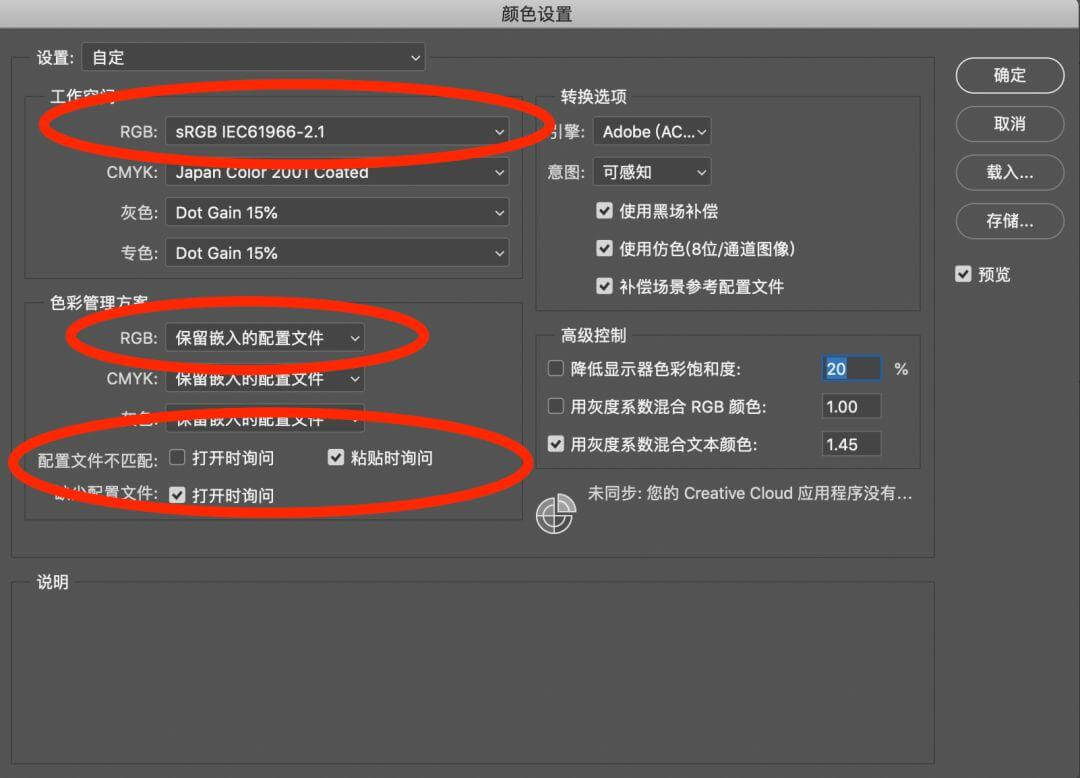Toggle 使用仿色(8位/通道图像) checkbox
Screen dimensions: 1080x778
(x=604, y=249)
